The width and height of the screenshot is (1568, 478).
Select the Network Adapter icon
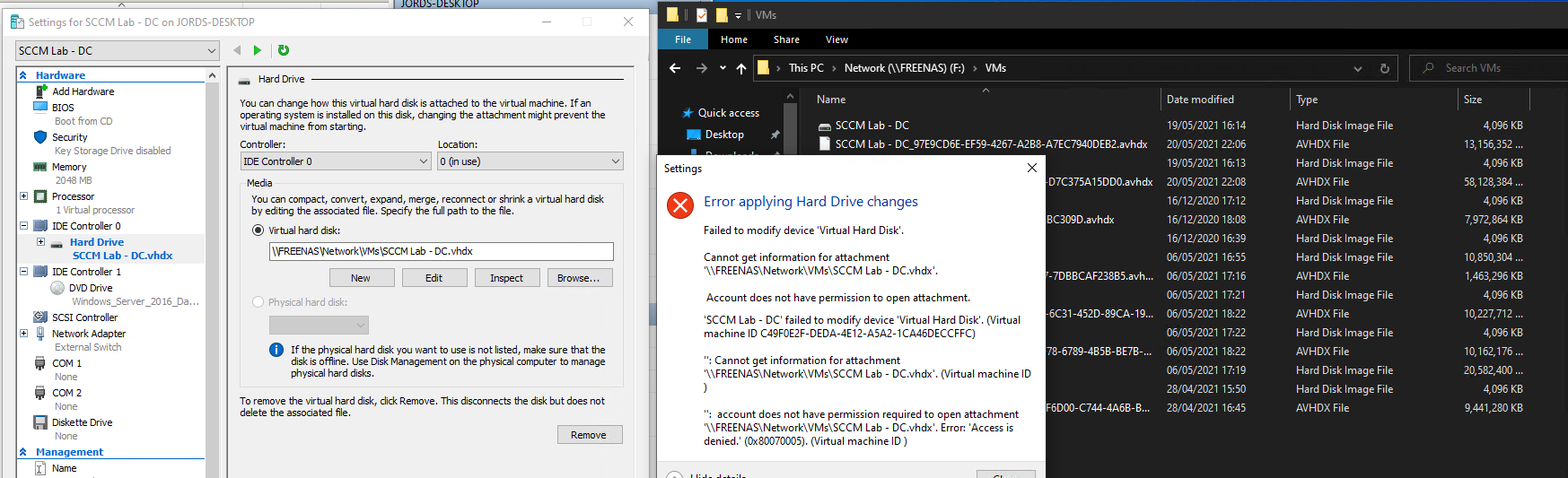tap(40, 334)
